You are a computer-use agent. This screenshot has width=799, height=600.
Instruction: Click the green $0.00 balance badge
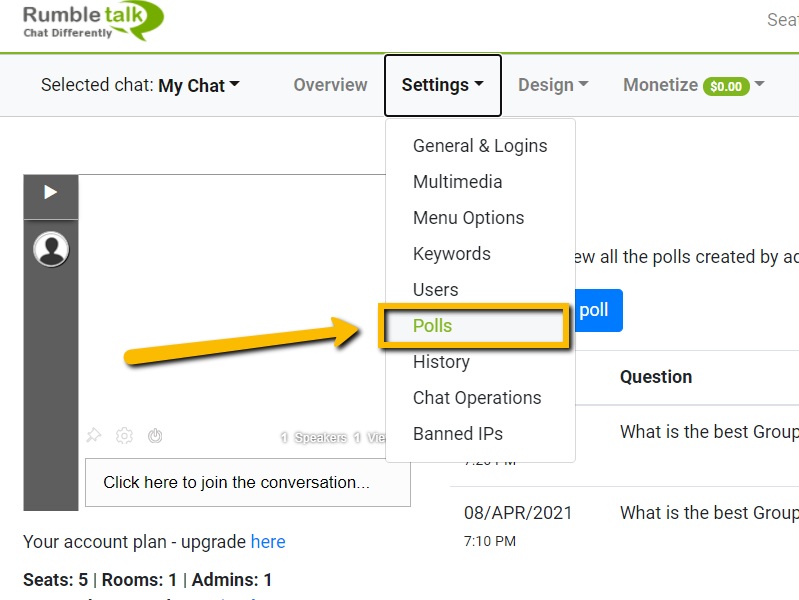pos(726,86)
